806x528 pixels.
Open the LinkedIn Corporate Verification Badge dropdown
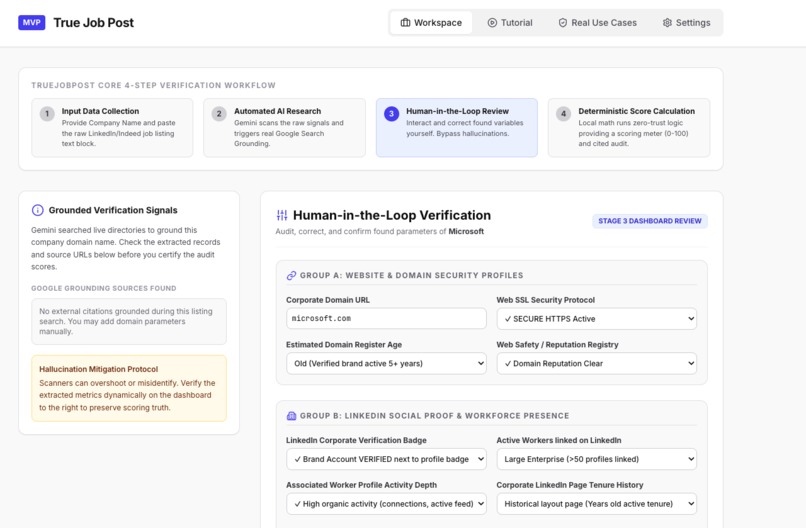click(386, 459)
